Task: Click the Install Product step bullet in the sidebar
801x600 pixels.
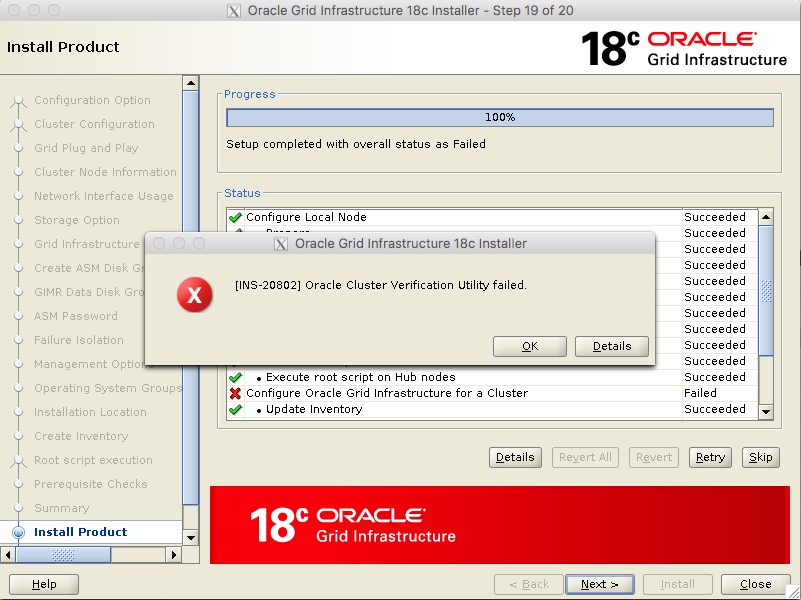Action: (x=20, y=532)
